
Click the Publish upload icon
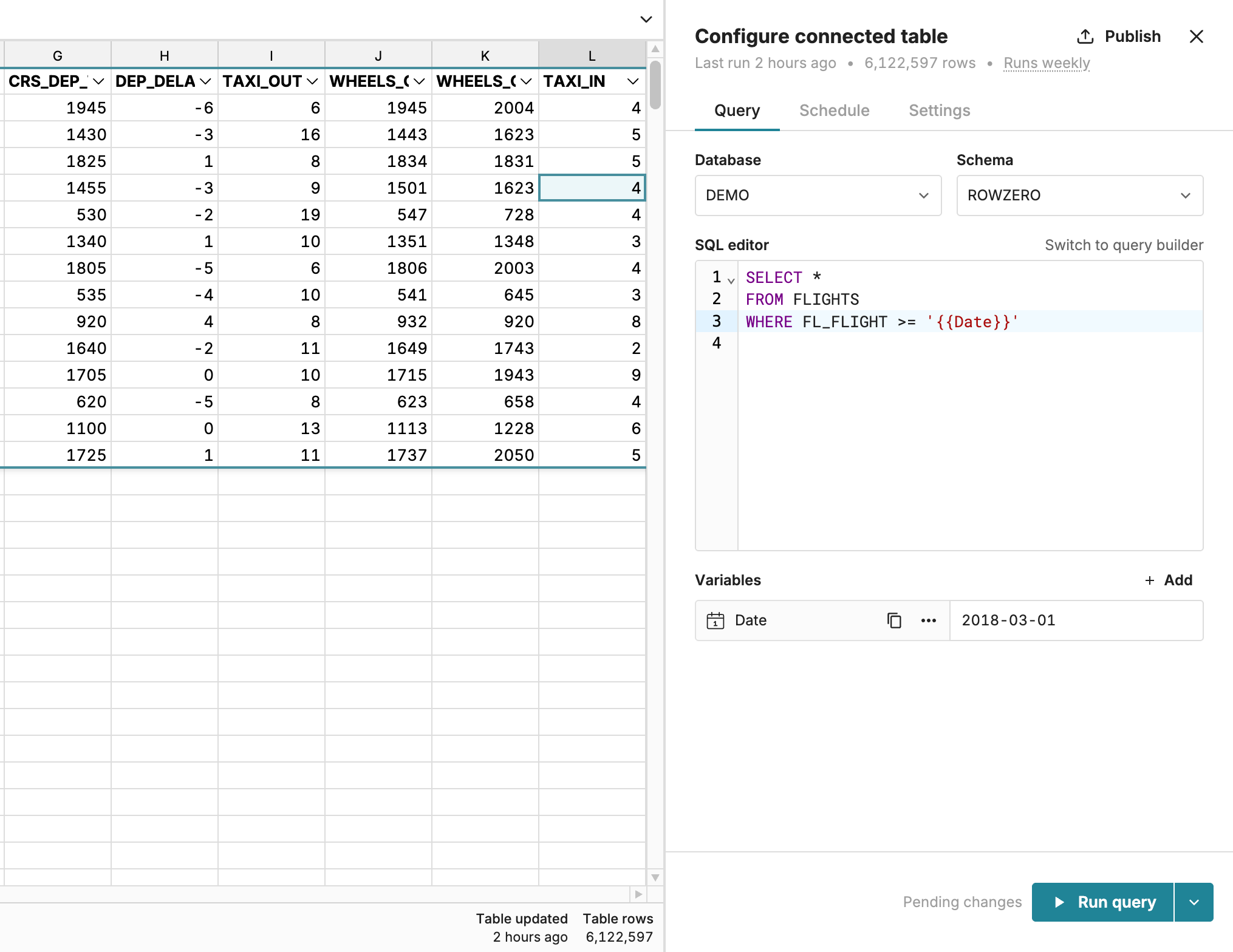point(1085,36)
